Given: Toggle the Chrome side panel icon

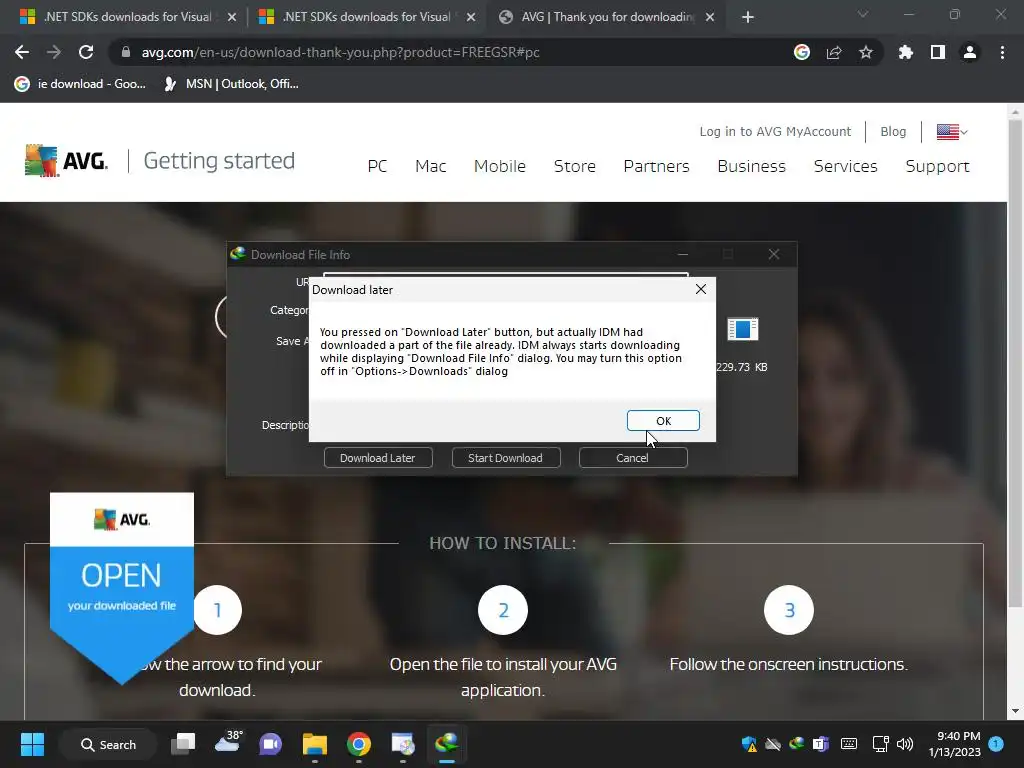Looking at the screenshot, I should point(938,52).
